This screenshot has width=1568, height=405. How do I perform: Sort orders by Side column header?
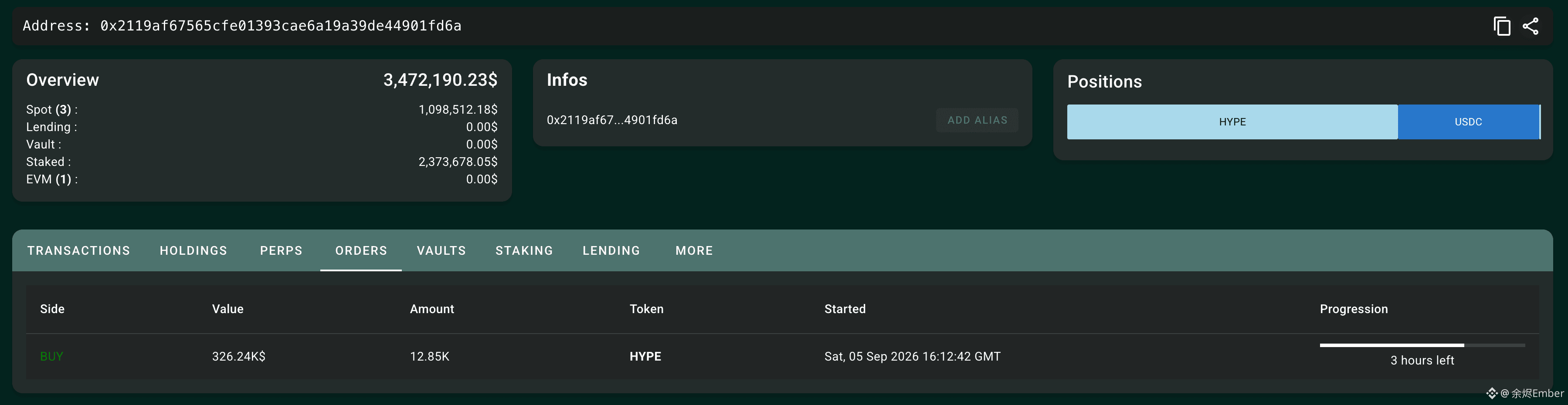pos(52,309)
